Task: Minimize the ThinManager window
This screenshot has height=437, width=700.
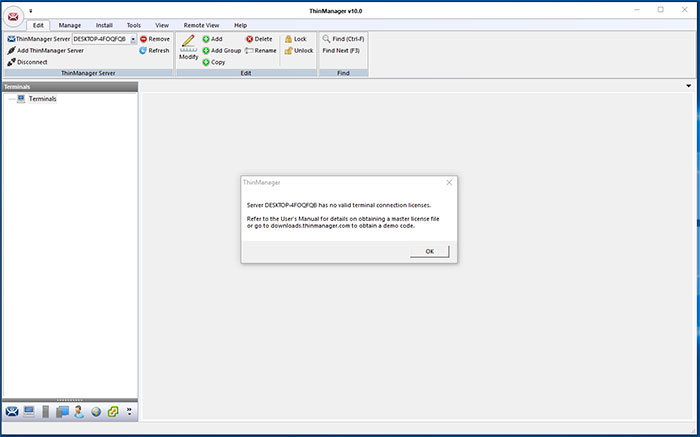Action: tap(638, 10)
